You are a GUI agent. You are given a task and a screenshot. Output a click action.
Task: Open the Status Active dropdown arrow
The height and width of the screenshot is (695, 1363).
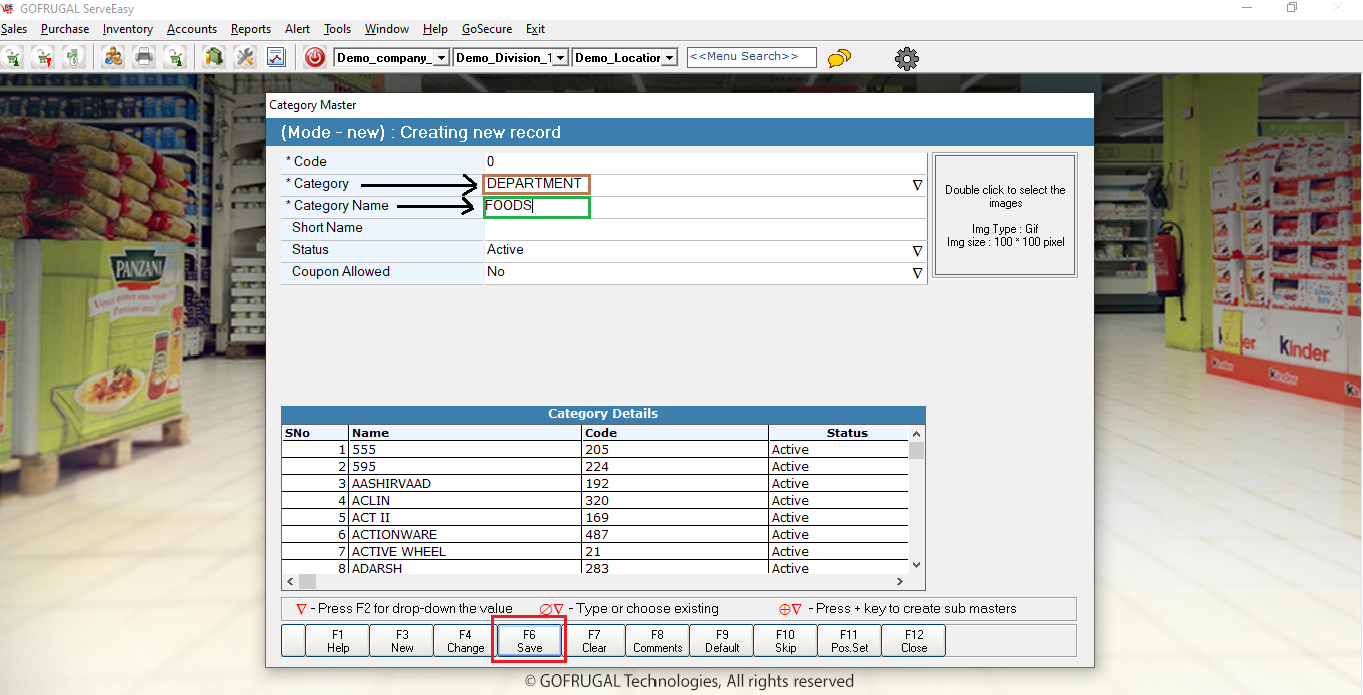coord(917,251)
